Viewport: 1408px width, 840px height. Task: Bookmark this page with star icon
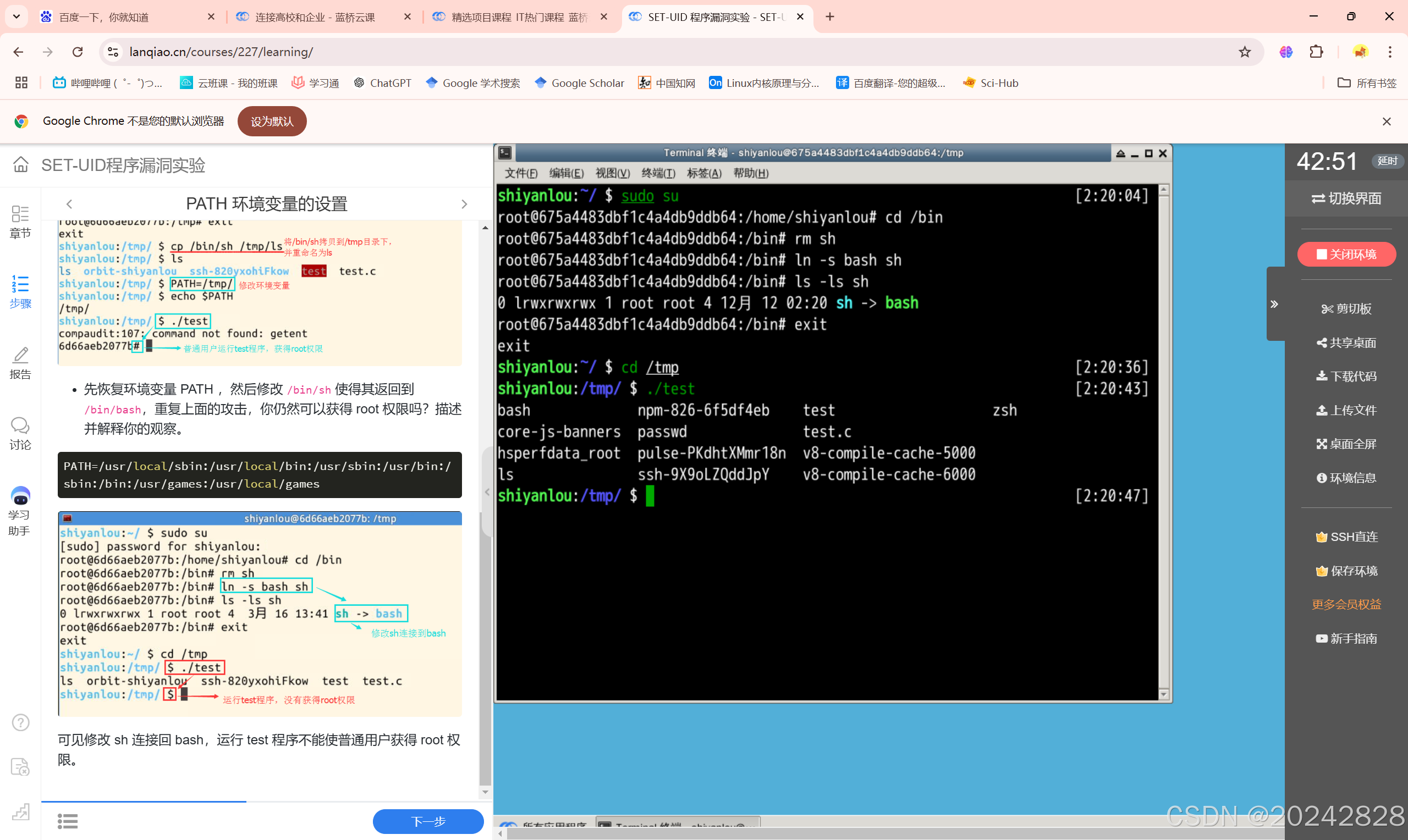[x=1245, y=52]
